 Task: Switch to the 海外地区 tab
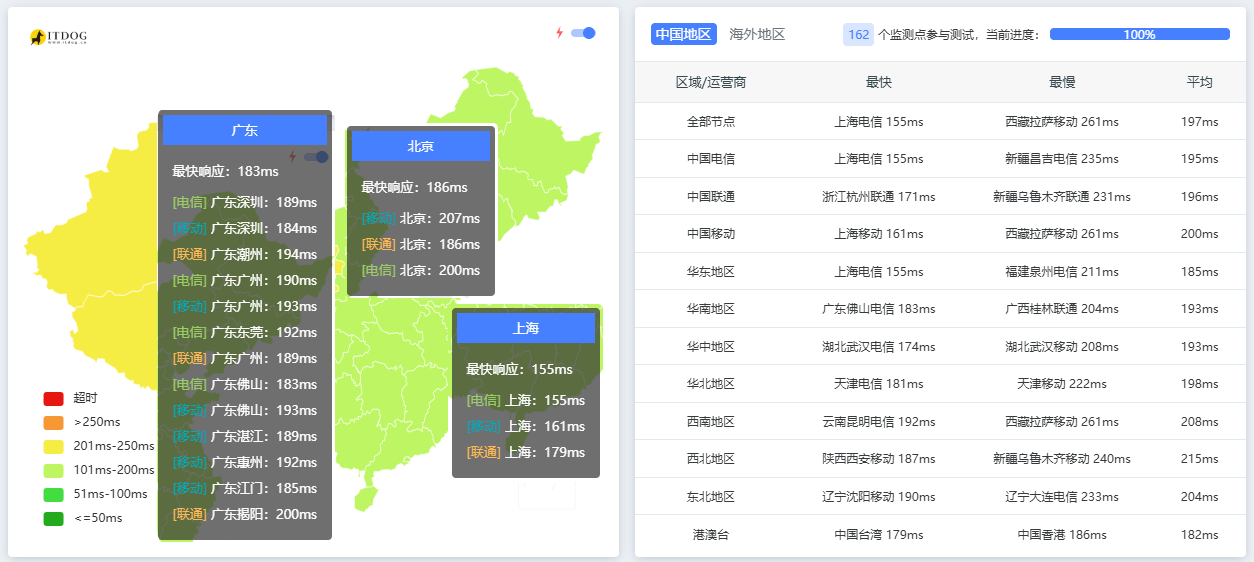pos(757,34)
